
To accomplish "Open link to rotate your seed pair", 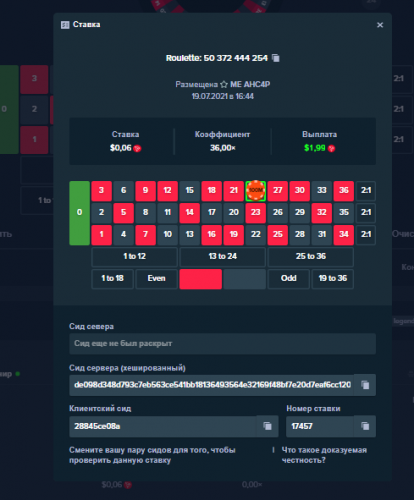I will coord(152,455).
